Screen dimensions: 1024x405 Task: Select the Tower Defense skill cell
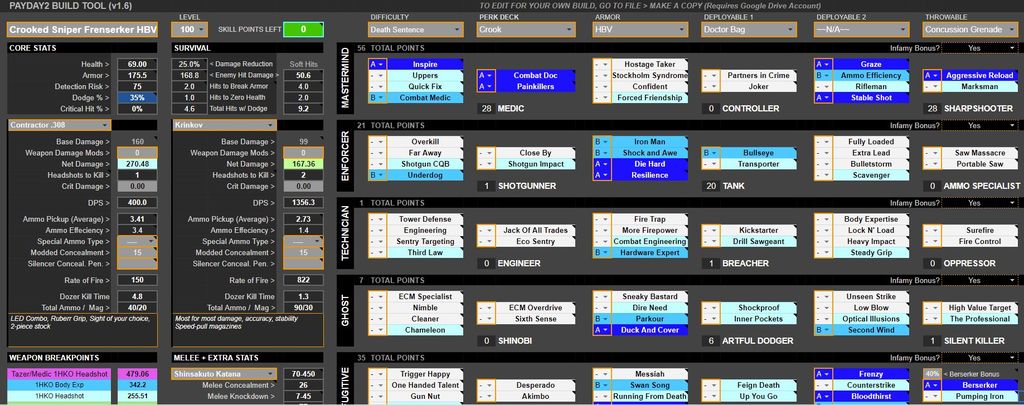pos(425,219)
